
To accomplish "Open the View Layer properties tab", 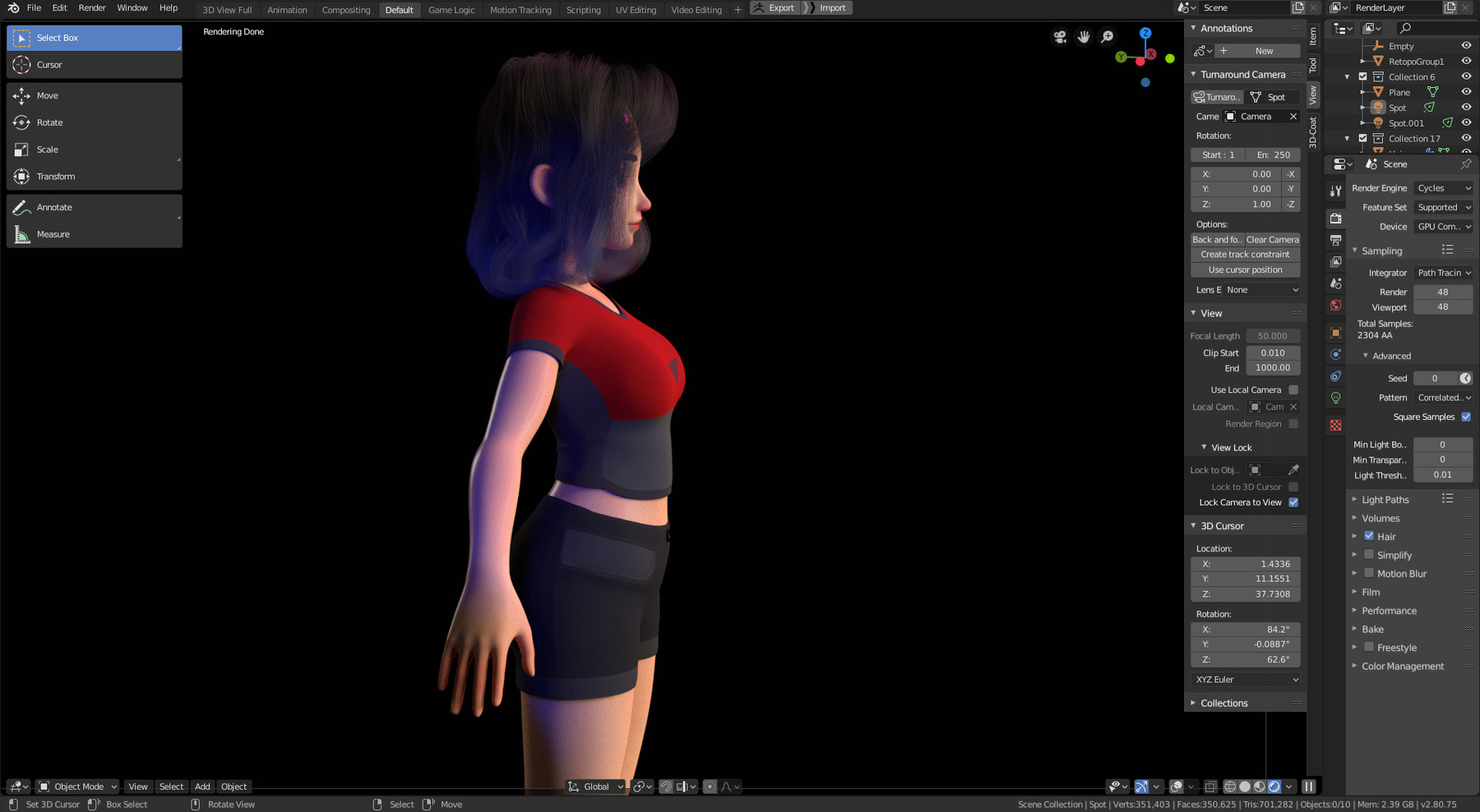I will tap(1335, 261).
